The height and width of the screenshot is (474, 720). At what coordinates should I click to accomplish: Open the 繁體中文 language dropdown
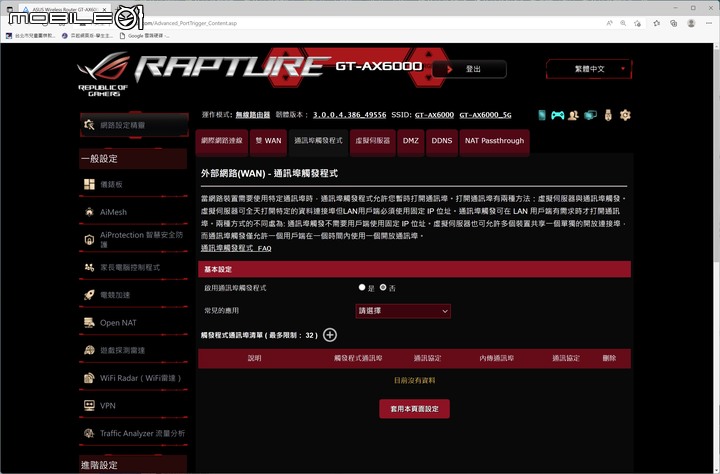589,69
